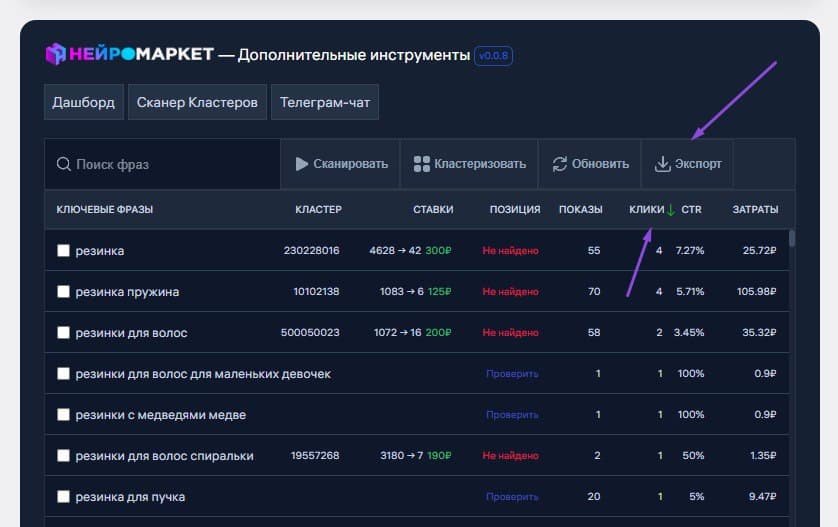838x527 pixels.
Task: Click the grid icon on Кластеризовать
Action: pos(422,164)
